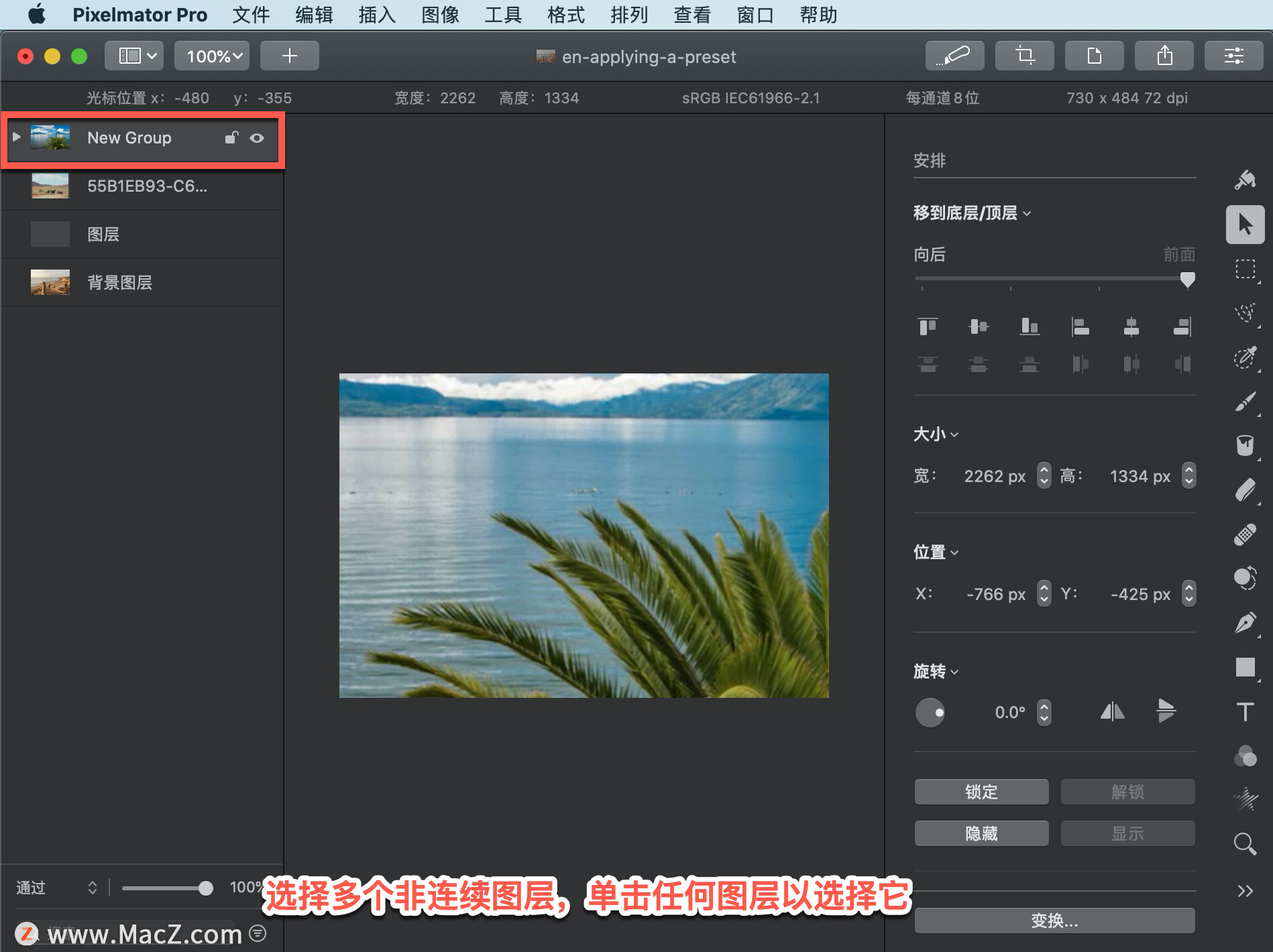The height and width of the screenshot is (952, 1273).
Task: Open the 图像 menu
Action: (x=440, y=15)
